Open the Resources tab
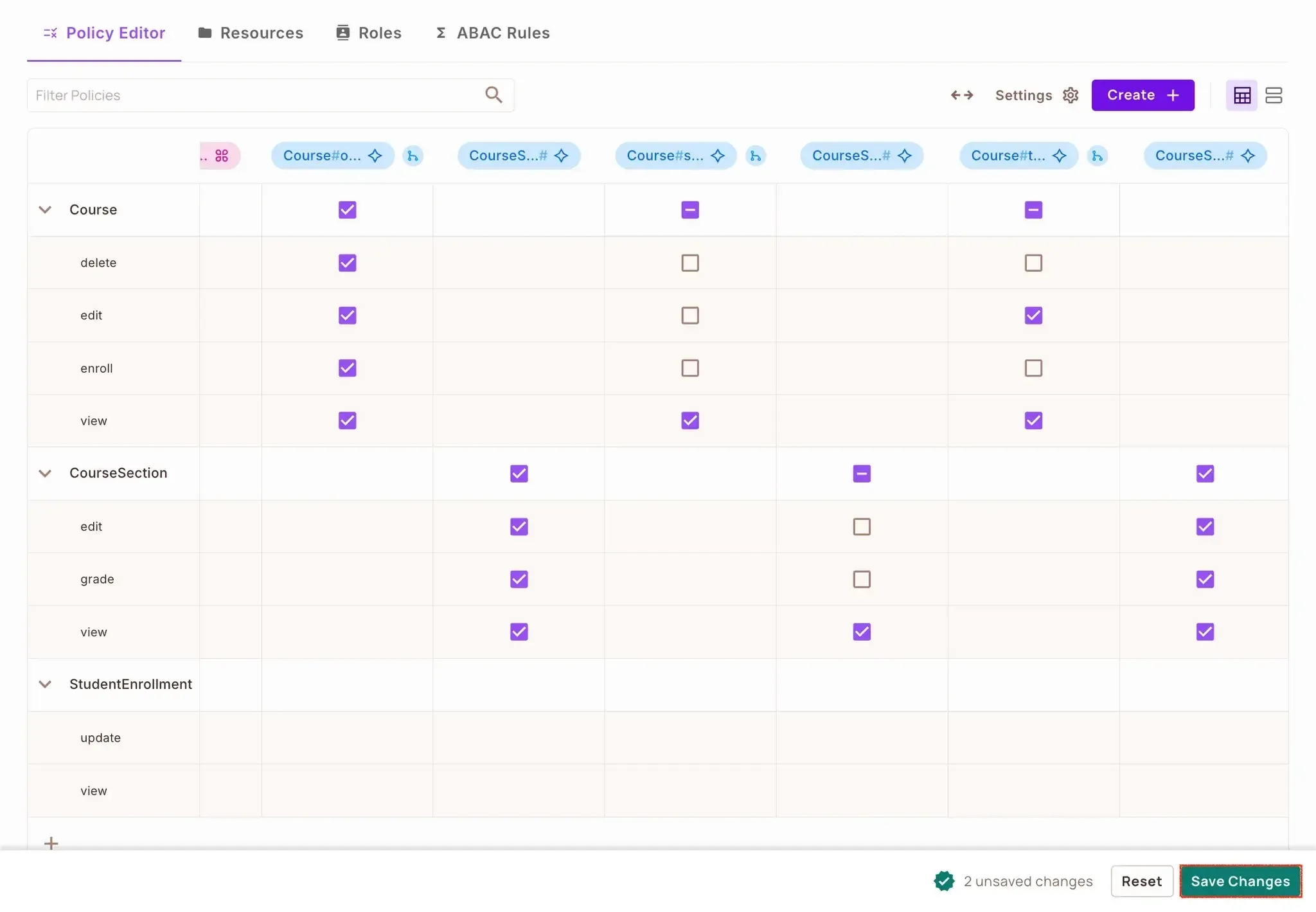The height and width of the screenshot is (912, 1316). [251, 33]
